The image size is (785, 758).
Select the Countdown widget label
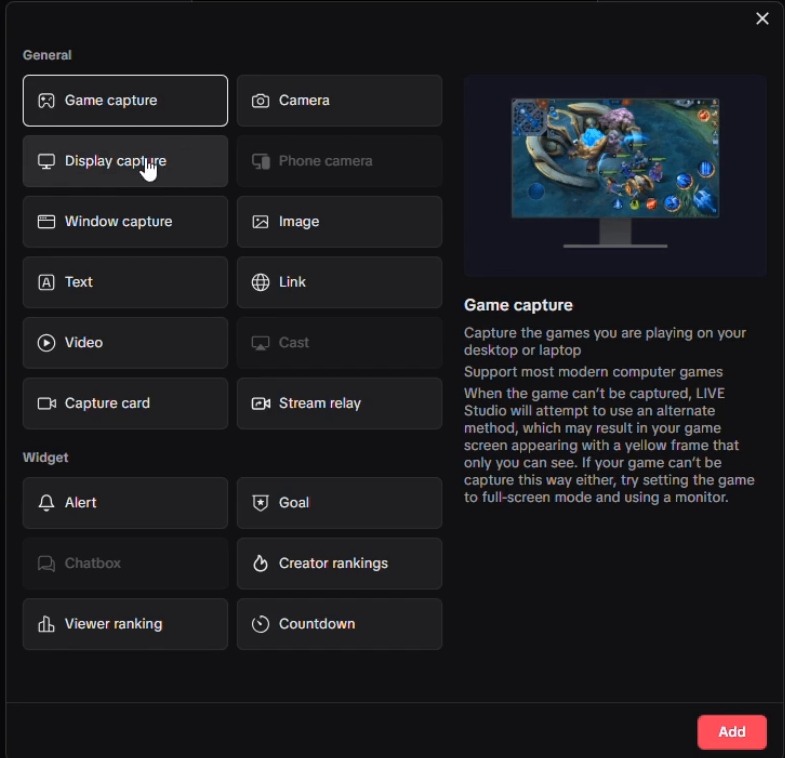(x=316, y=624)
